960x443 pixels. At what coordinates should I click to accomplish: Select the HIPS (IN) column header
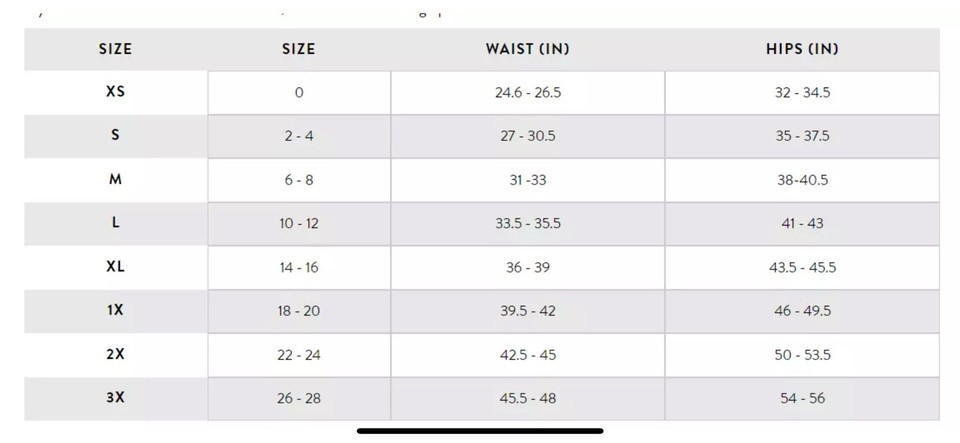point(802,49)
